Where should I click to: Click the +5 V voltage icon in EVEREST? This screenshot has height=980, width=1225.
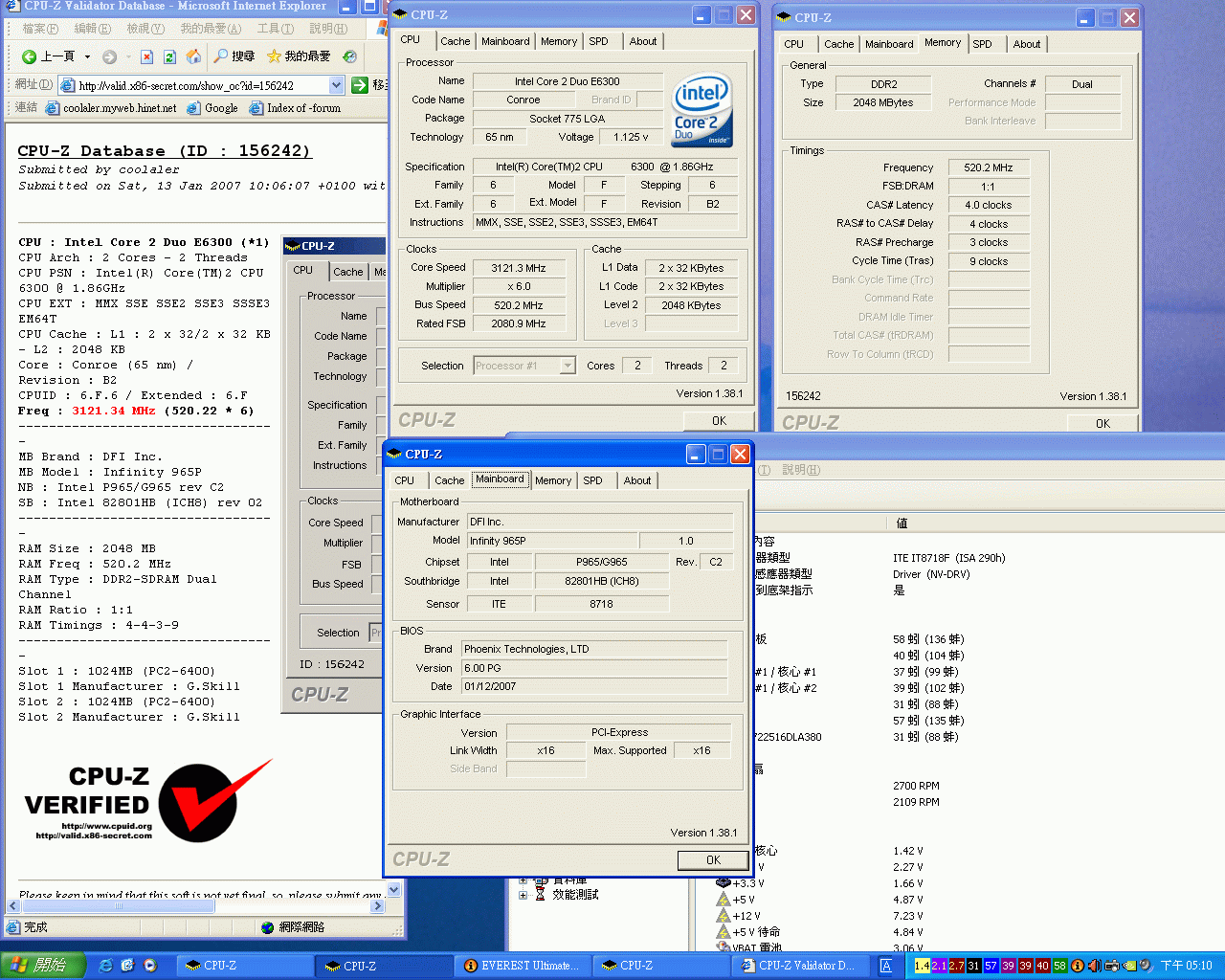723,900
